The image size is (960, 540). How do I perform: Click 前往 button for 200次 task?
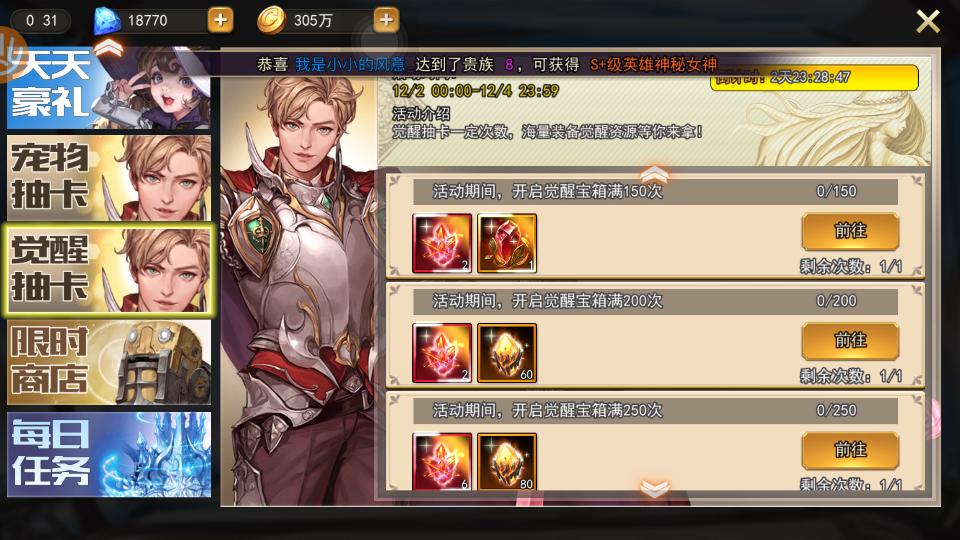click(850, 341)
